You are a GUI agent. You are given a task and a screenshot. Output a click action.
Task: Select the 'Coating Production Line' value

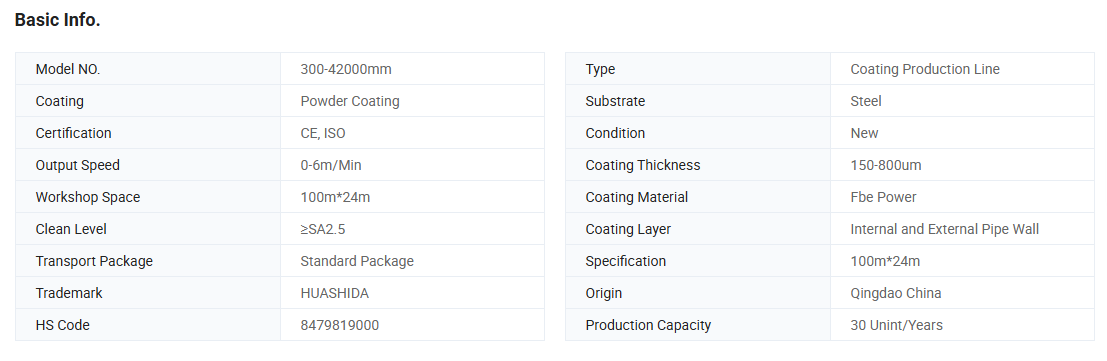925,69
